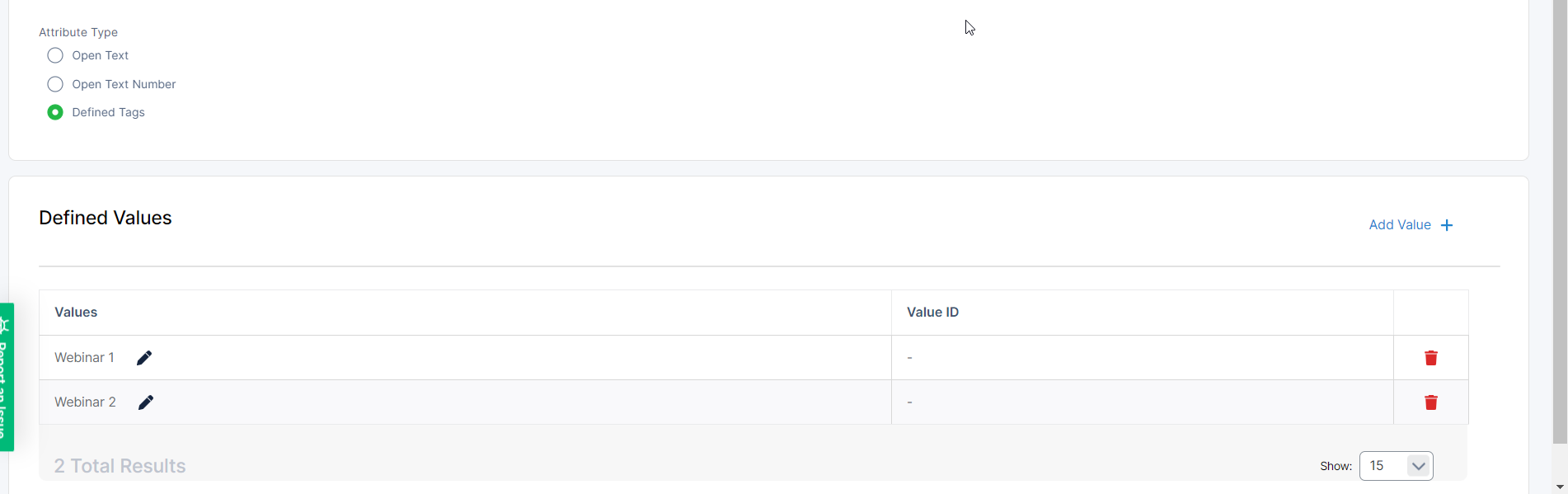Click the Value ID dash in Webinar 2 row

[x=909, y=402]
